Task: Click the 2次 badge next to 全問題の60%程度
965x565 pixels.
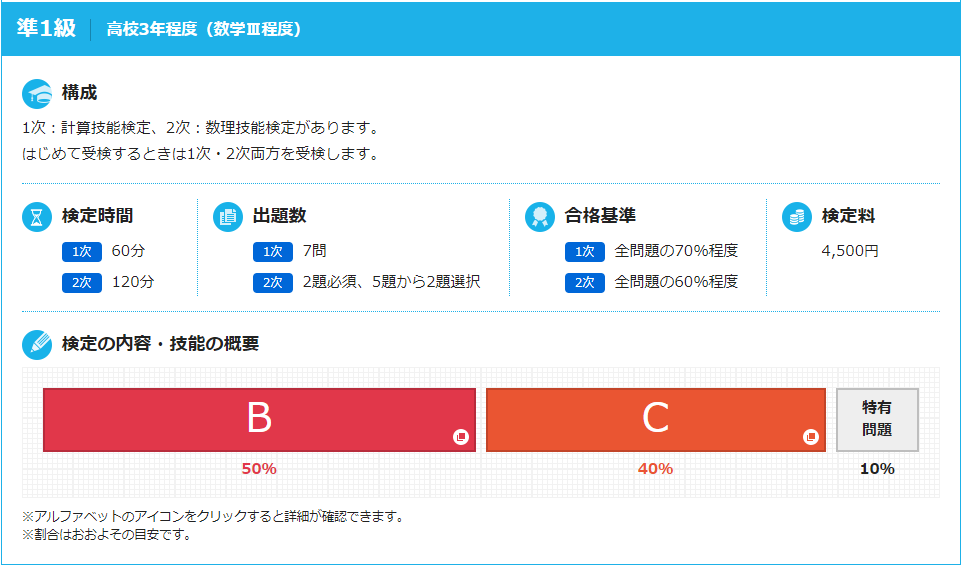Action: click(584, 283)
